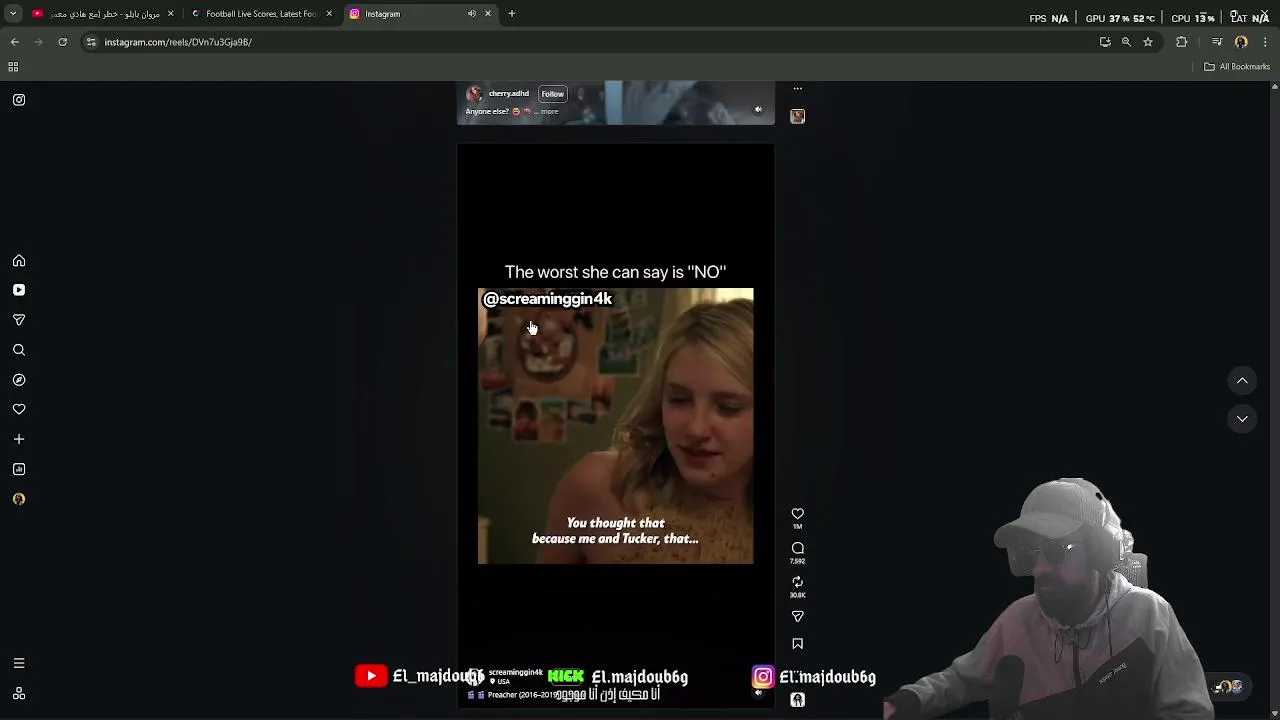This screenshot has height=720, width=1280.
Task: Open Messages from the Instagram sidebar
Action: pyautogui.click(x=19, y=320)
